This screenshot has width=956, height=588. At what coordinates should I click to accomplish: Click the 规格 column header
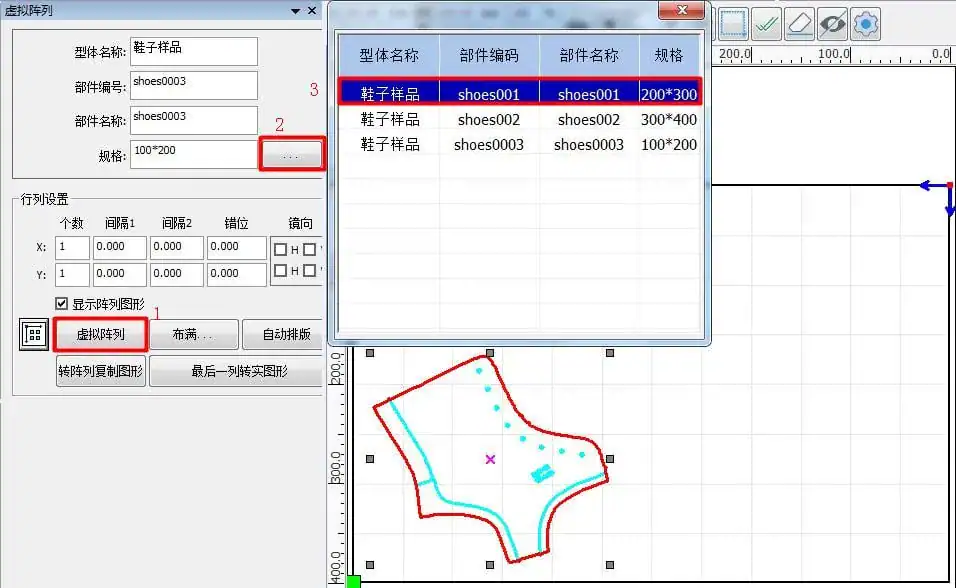(669, 56)
